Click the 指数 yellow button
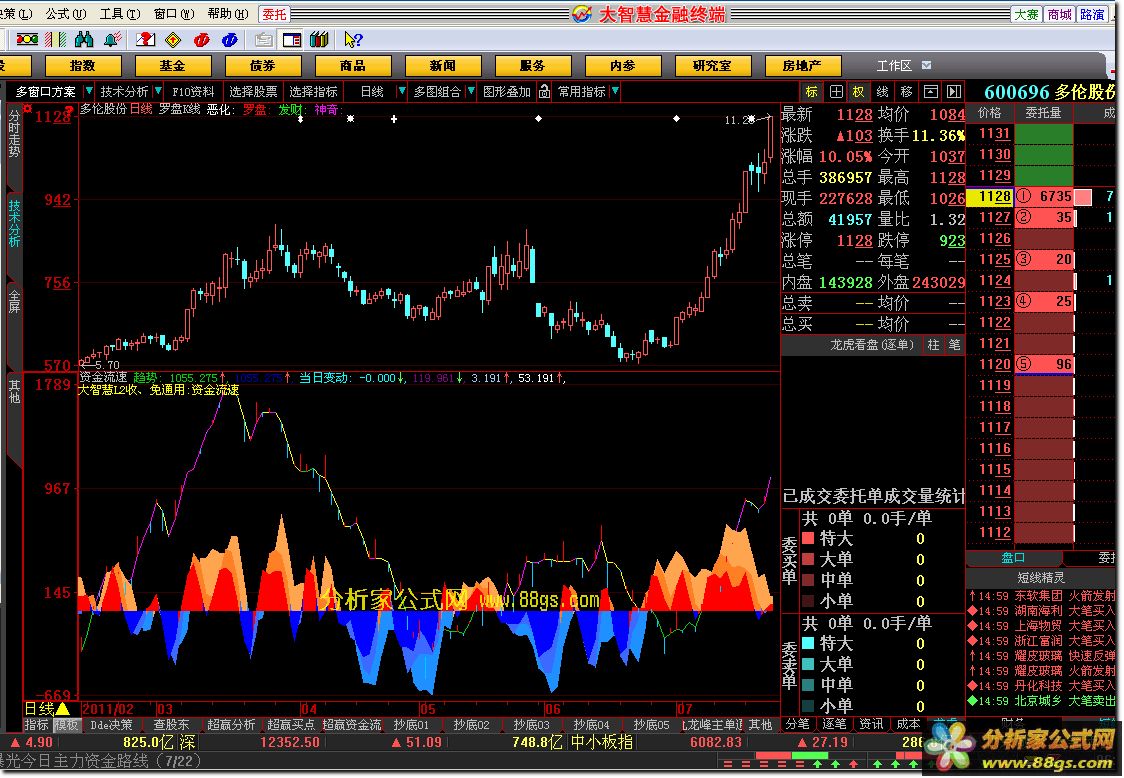The height and width of the screenshot is (778, 1124). pos(82,65)
